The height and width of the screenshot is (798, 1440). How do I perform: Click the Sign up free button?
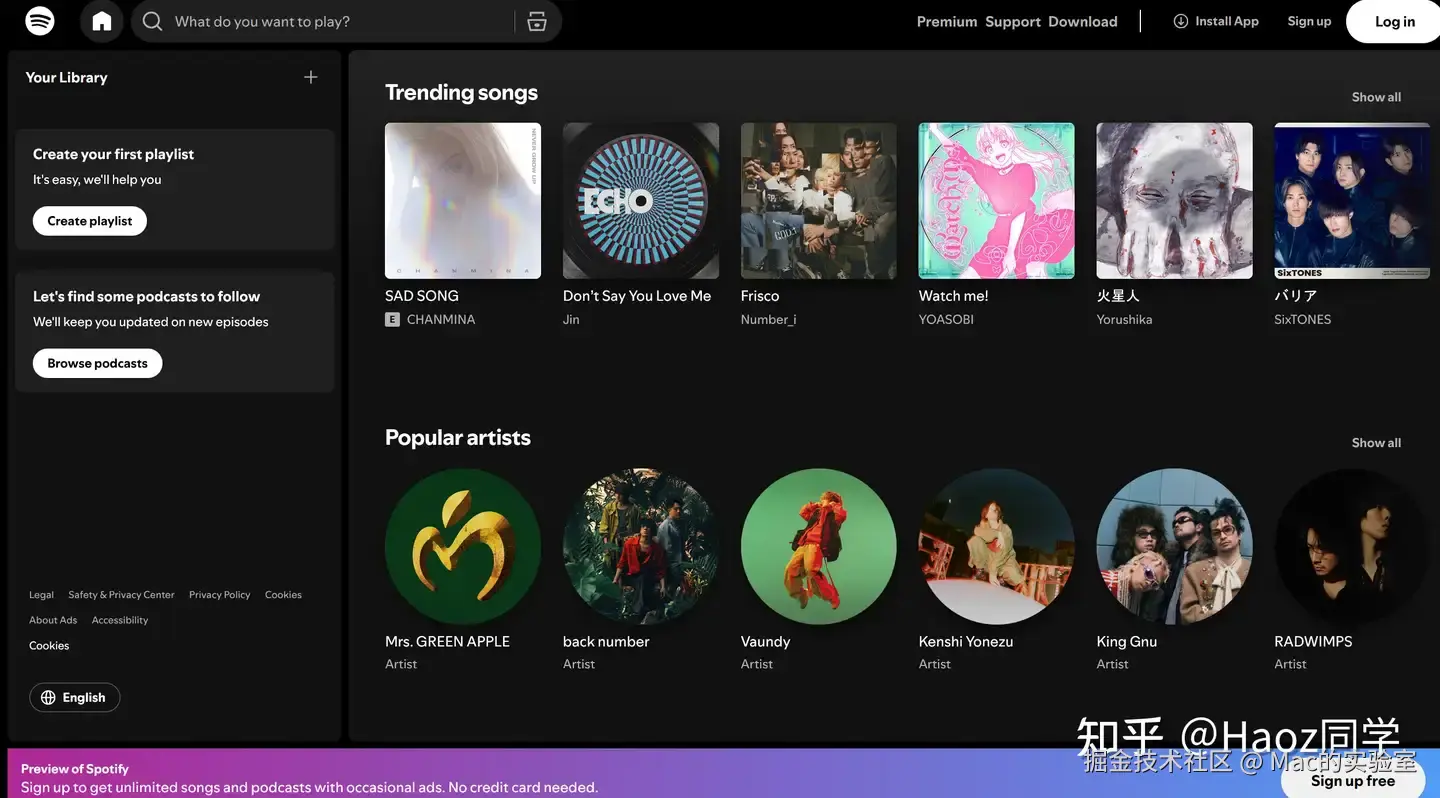coord(1353,781)
